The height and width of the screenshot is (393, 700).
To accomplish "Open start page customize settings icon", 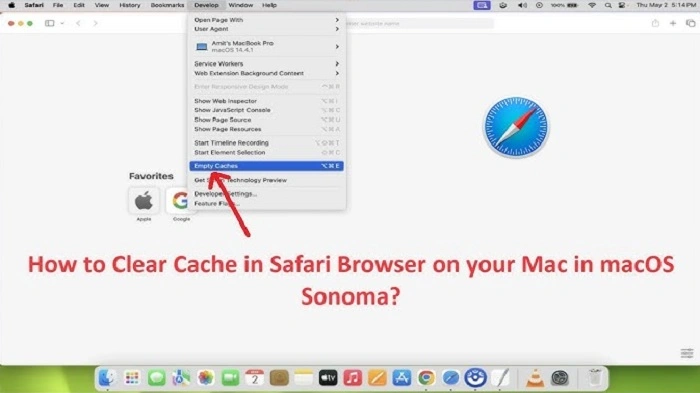I will [x=687, y=353].
